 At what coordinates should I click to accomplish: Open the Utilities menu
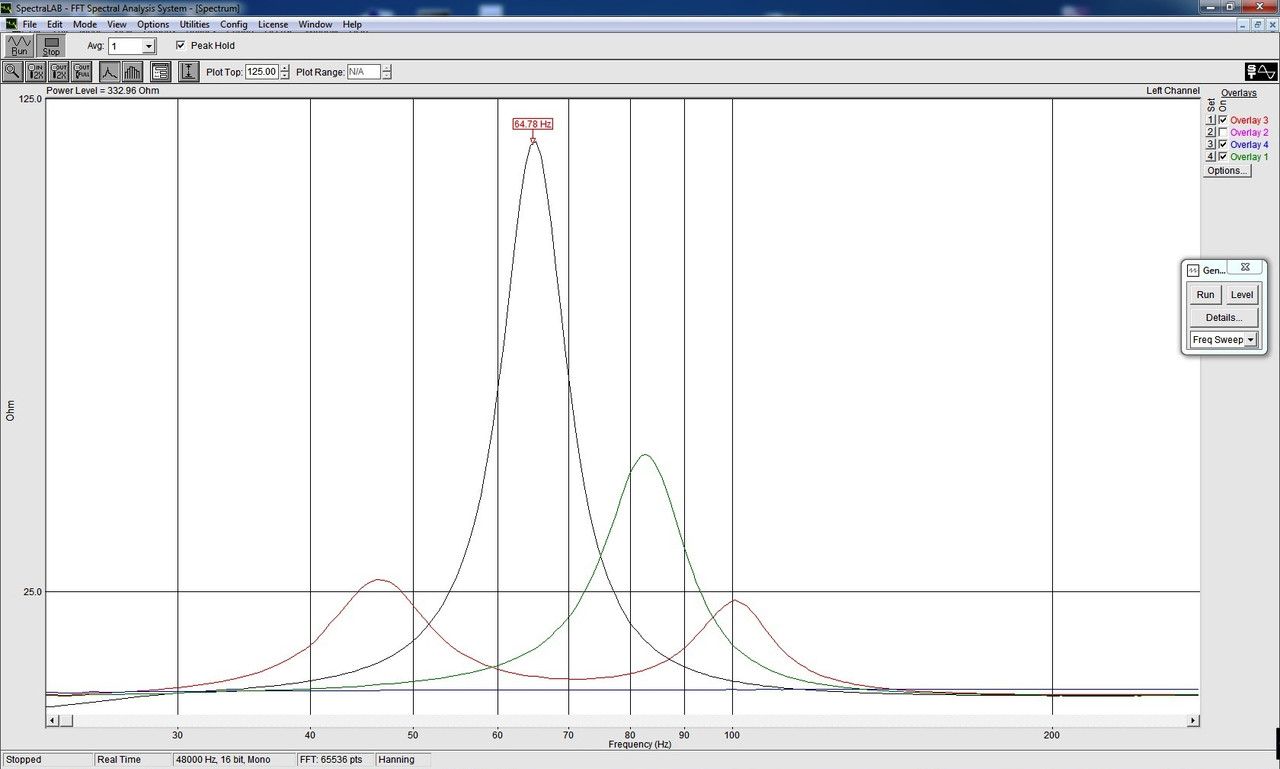[195, 24]
